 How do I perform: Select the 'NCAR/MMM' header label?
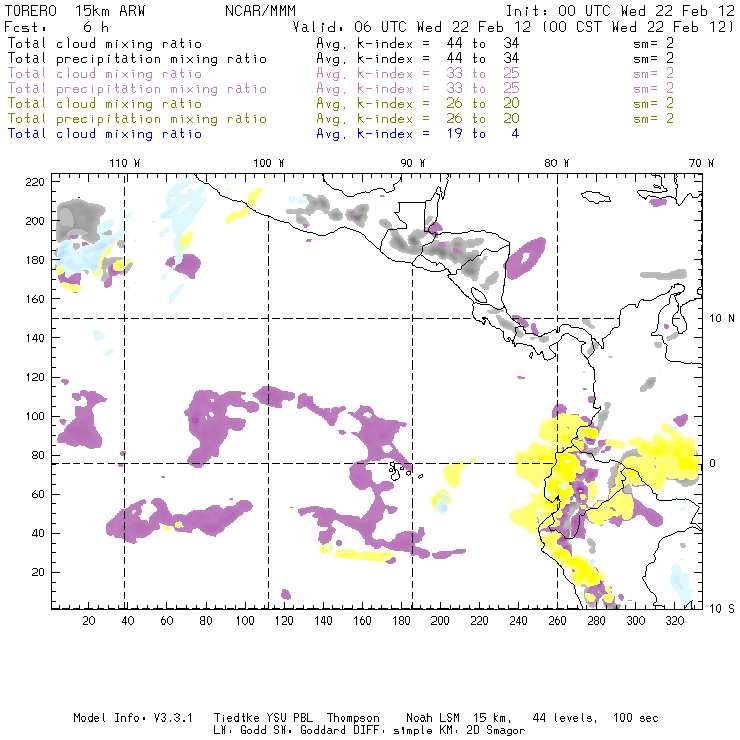tap(260, 11)
